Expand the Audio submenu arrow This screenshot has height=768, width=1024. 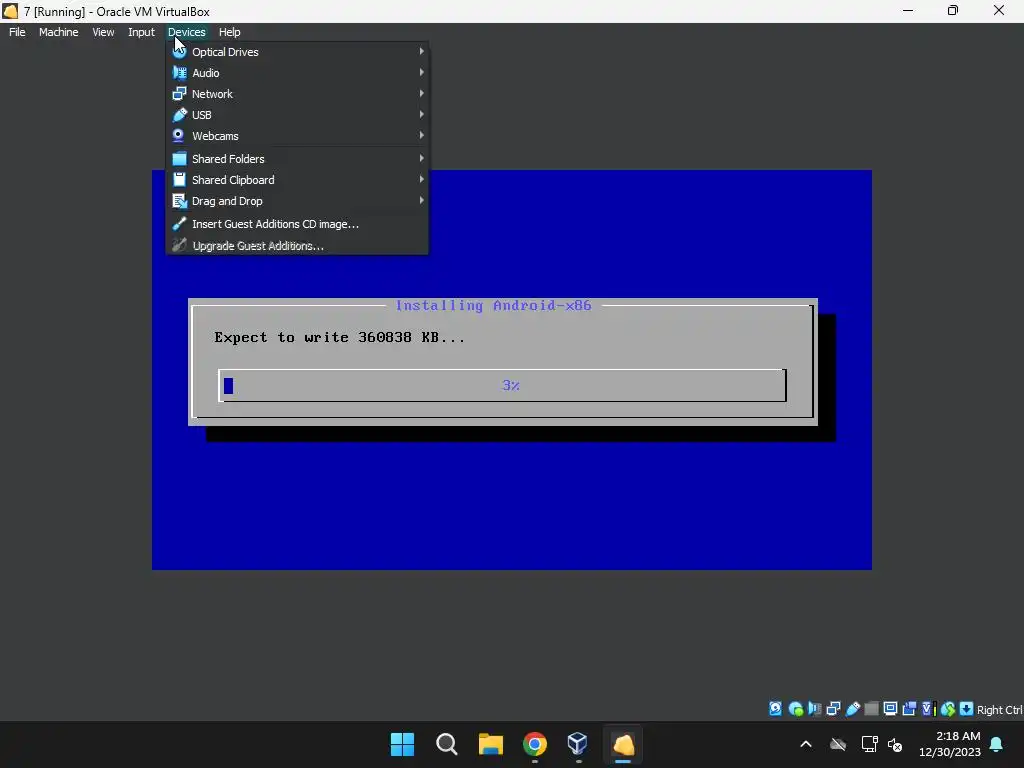click(421, 72)
